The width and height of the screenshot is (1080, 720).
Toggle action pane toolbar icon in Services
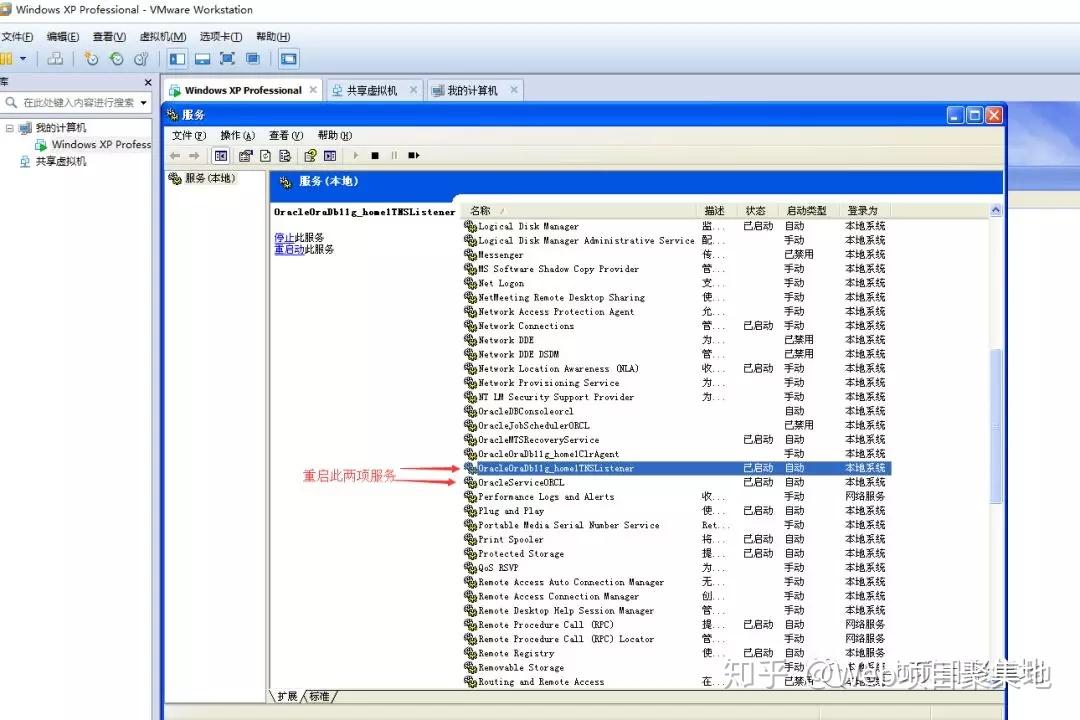click(330, 156)
